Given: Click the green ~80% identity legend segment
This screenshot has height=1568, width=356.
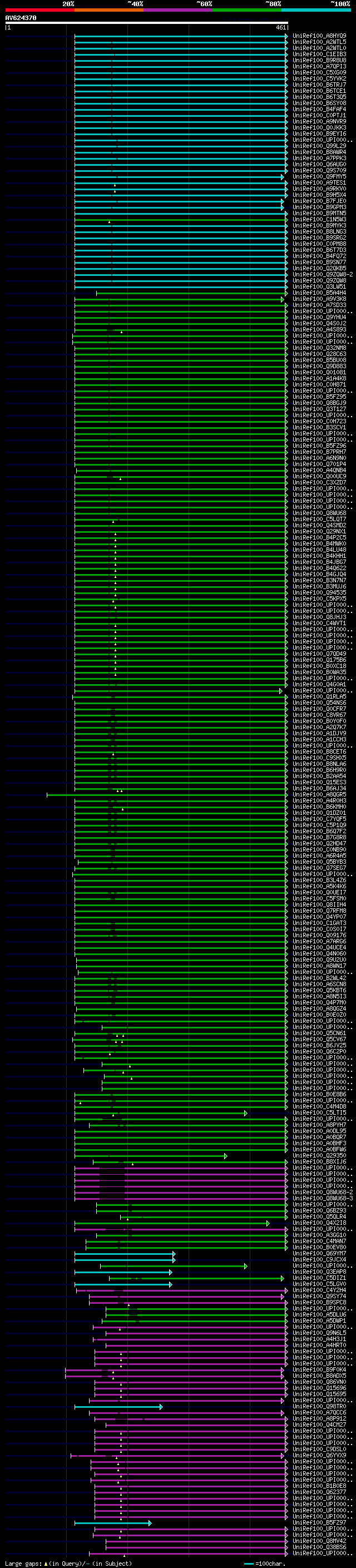Looking at the screenshot, I should 247,10.
